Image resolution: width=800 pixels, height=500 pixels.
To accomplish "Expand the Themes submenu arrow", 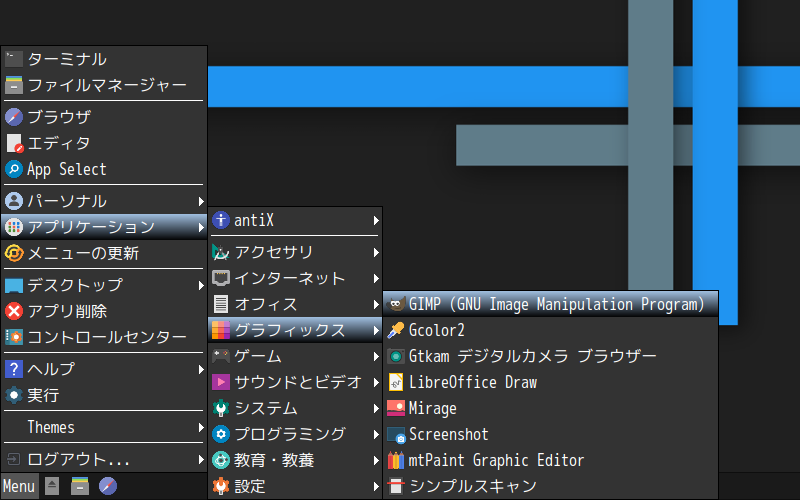I will click(x=201, y=428).
